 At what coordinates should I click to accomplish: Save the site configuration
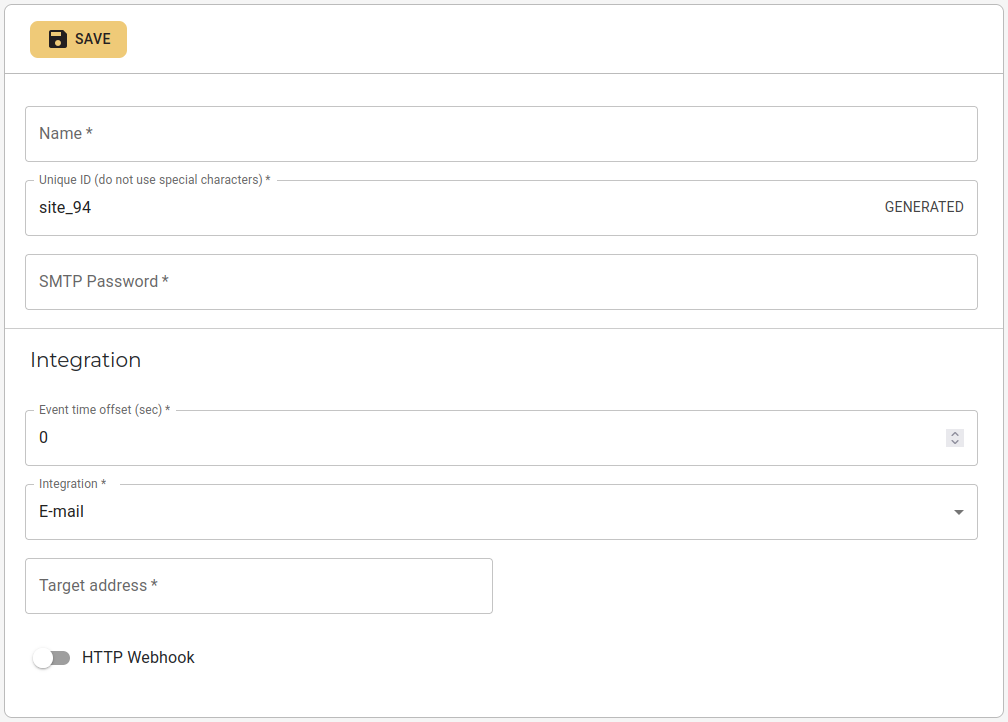[x=78, y=39]
